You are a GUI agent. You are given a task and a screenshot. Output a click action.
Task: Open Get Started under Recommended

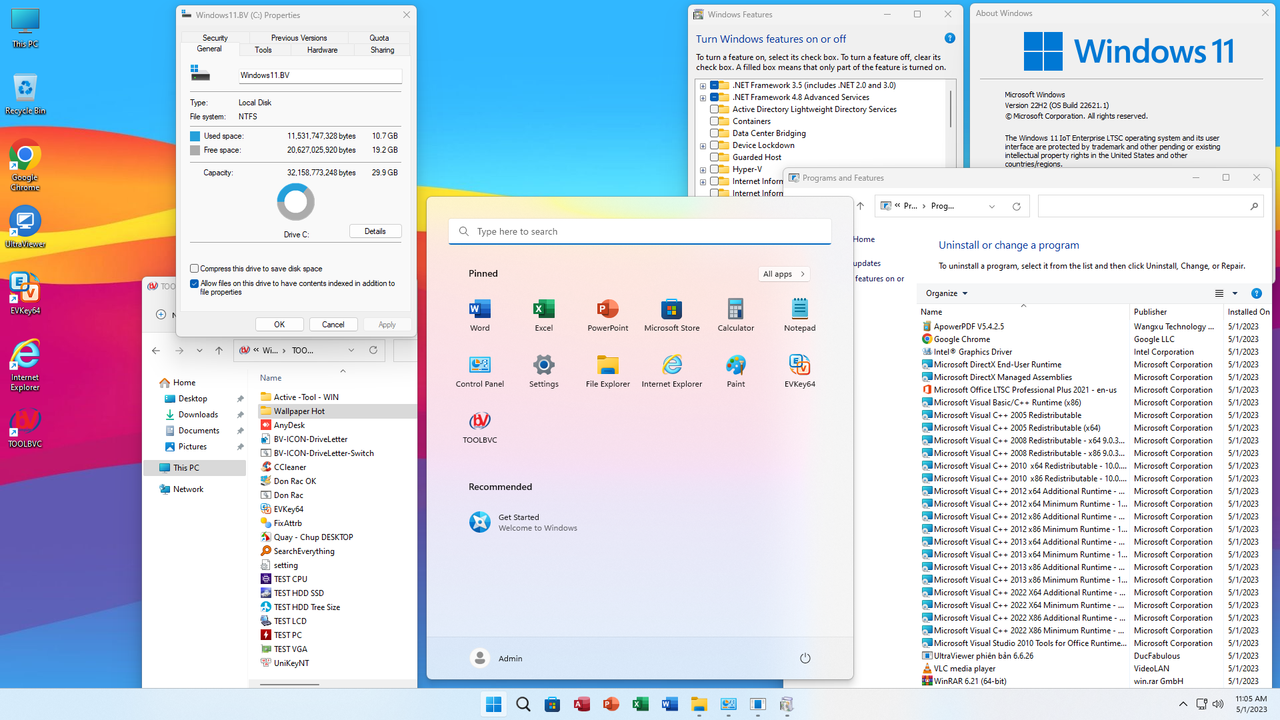click(x=523, y=522)
